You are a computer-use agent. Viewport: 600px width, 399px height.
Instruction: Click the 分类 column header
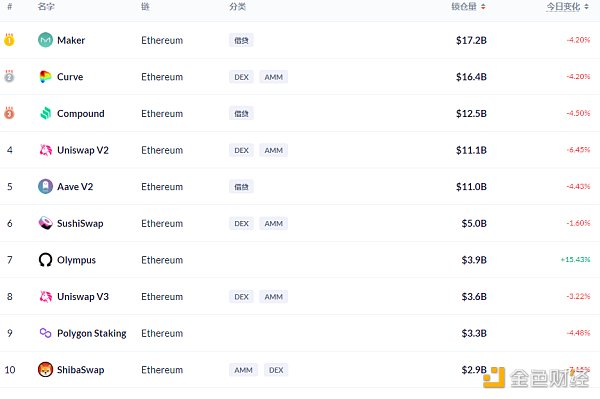coord(237,7)
